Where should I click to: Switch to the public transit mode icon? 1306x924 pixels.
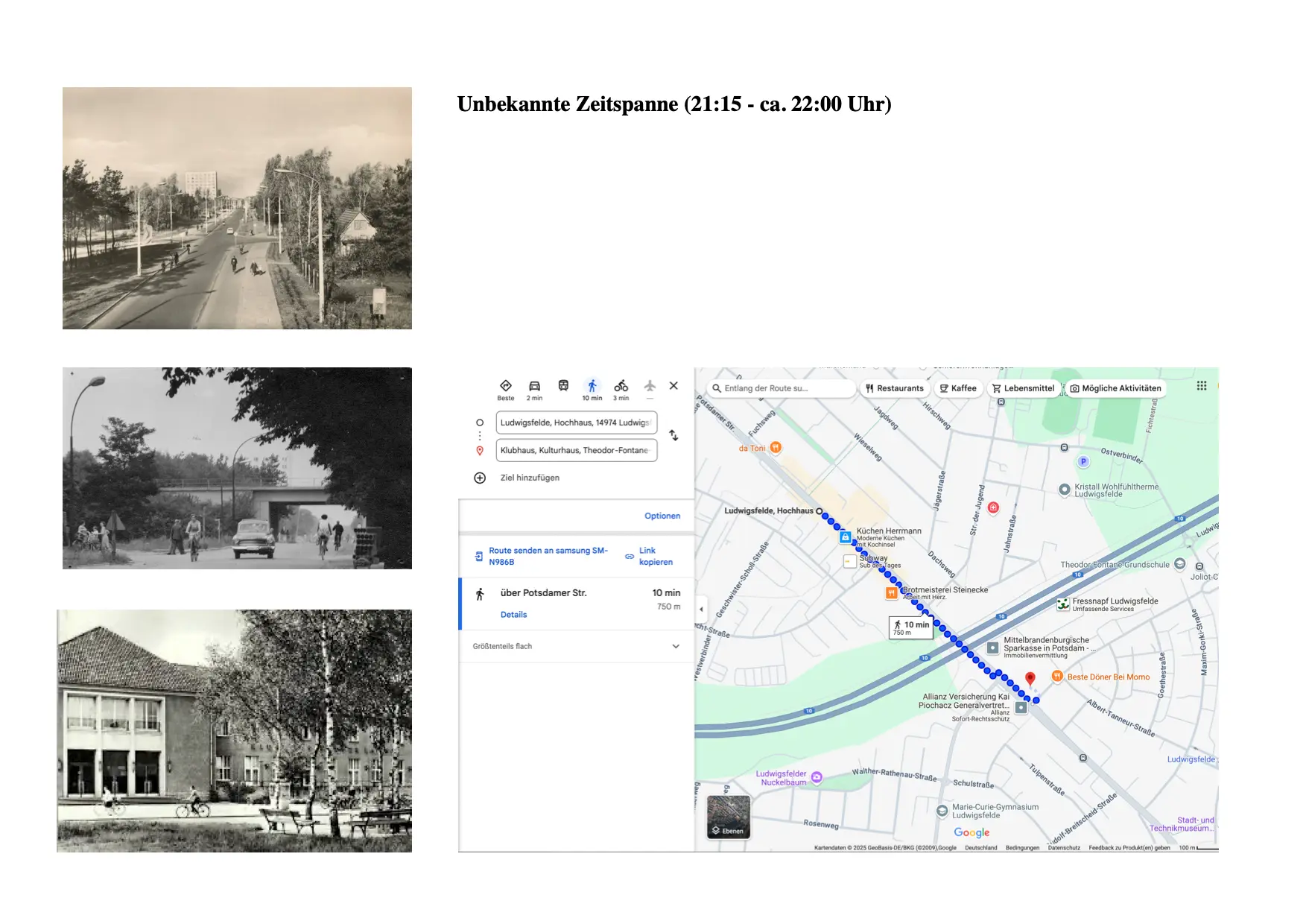[x=563, y=386]
